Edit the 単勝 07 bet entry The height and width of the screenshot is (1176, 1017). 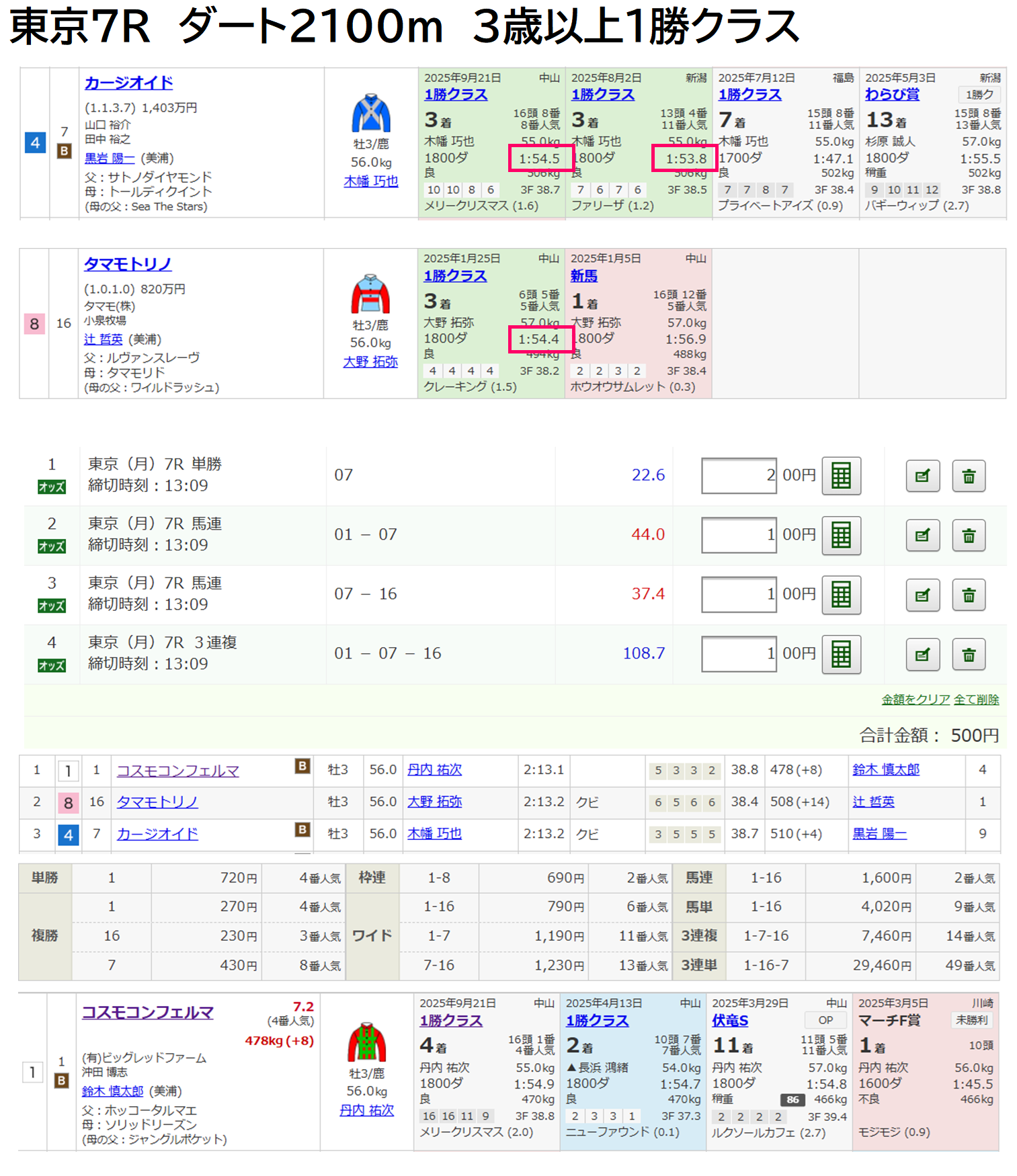tap(922, 476)
